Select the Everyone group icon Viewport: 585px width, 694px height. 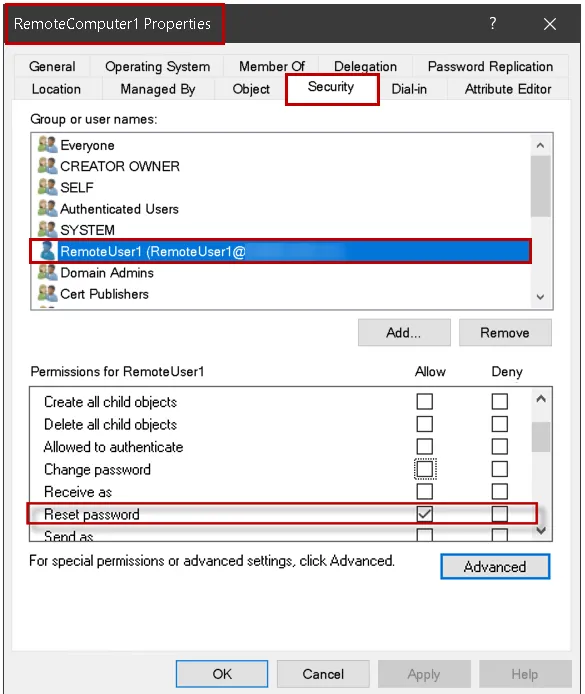point(47,145)
